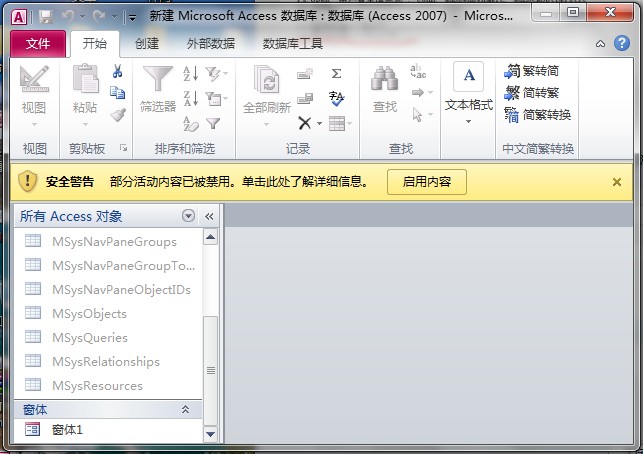Select 窗体1 form in navigation pane
The image size is (643, 454).
tap(108, 430)
